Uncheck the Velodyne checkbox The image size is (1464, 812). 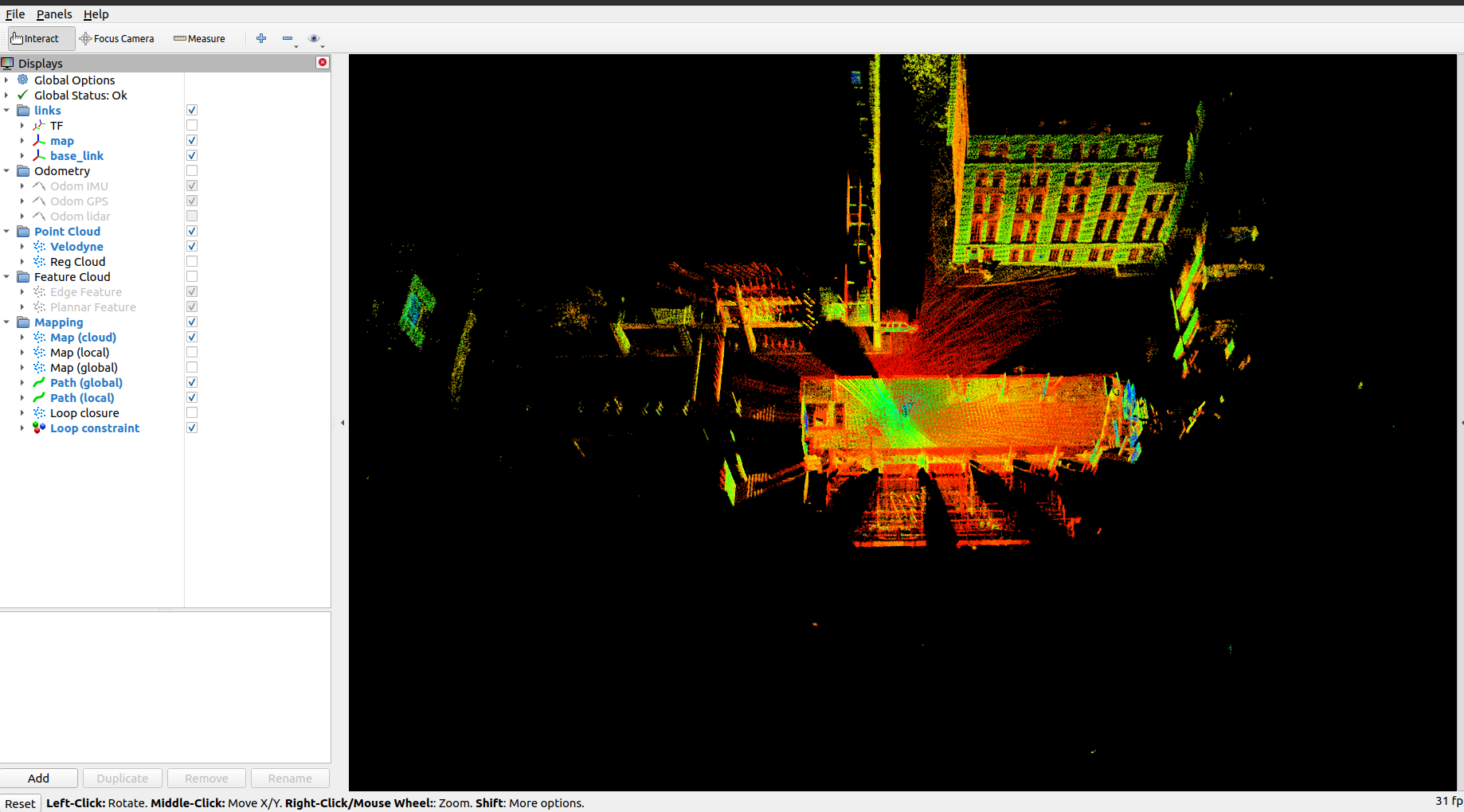(192, 246)
